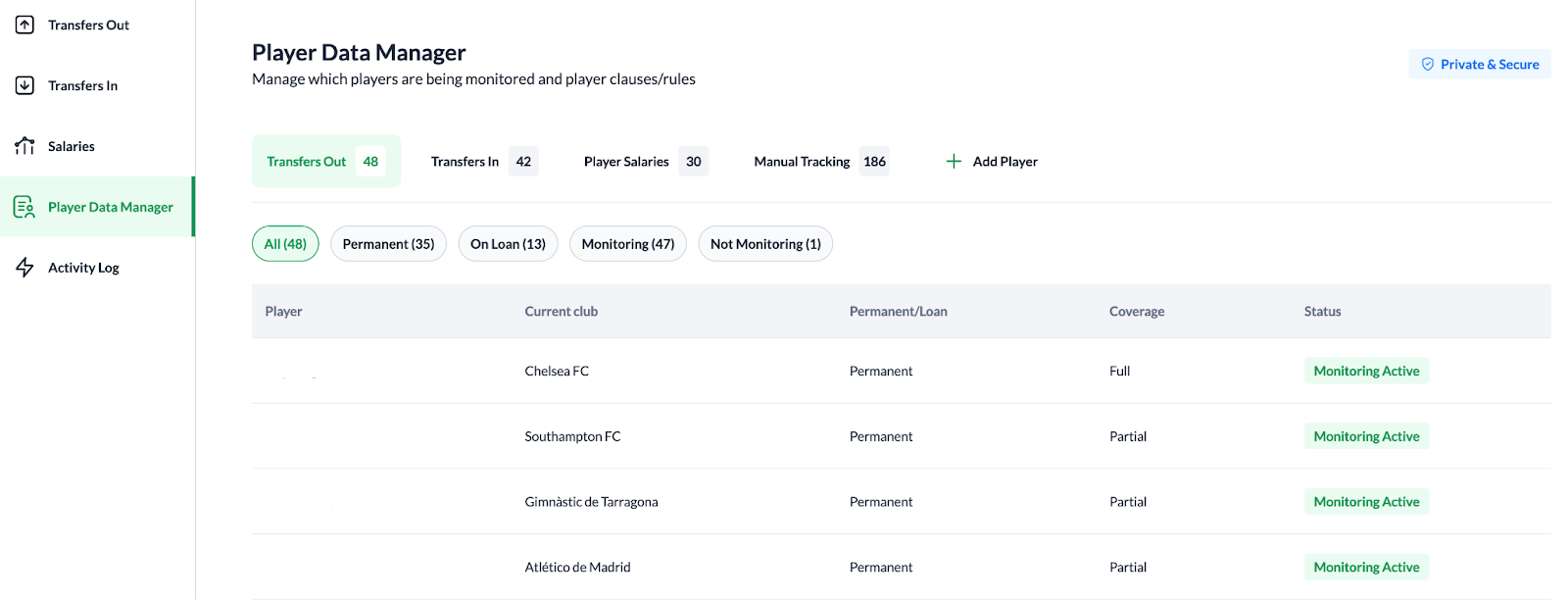Filter by Monitoring (47) players

(x=627, y=244)
